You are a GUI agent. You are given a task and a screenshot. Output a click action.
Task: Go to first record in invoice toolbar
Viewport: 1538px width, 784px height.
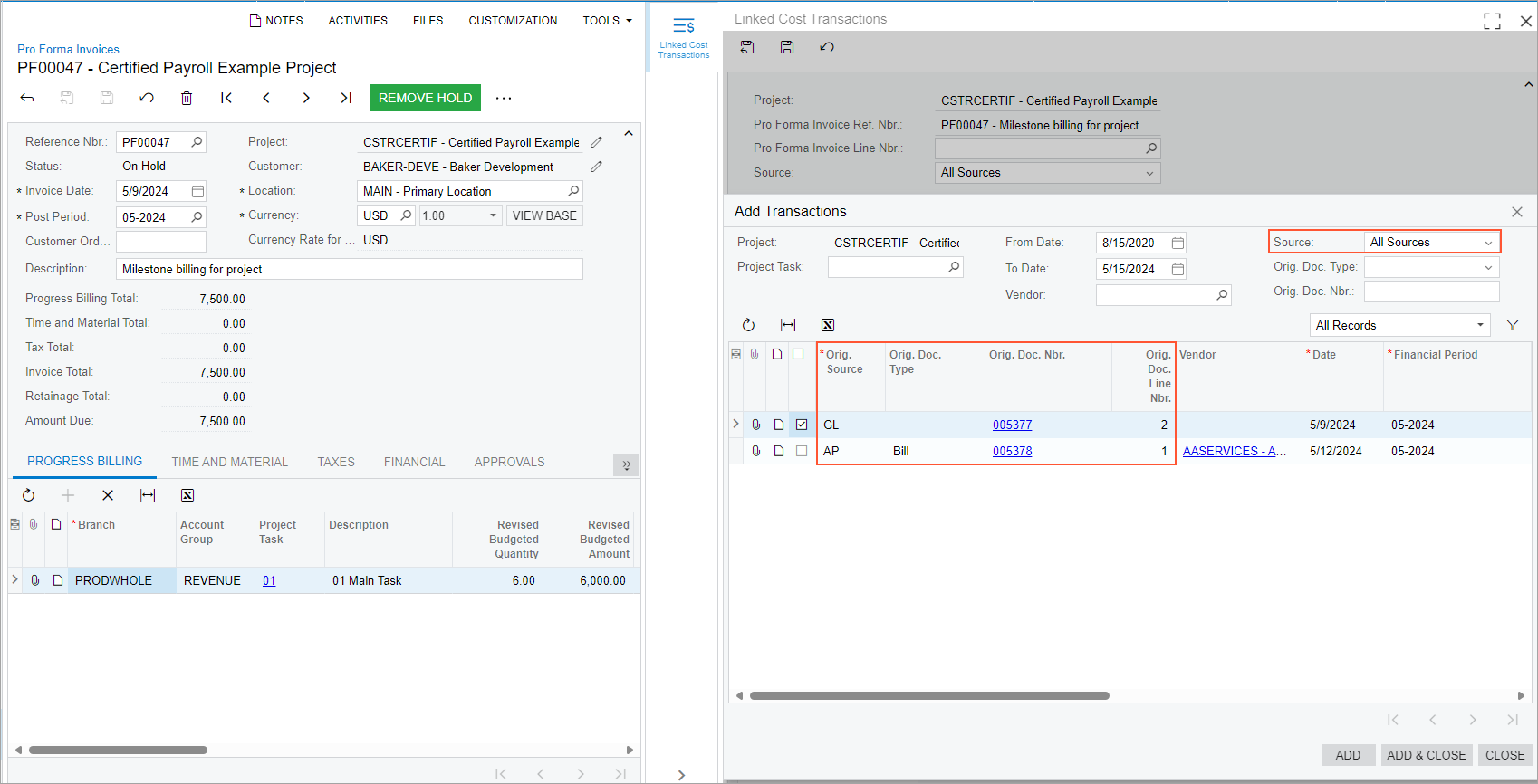(x=226, y=98)
